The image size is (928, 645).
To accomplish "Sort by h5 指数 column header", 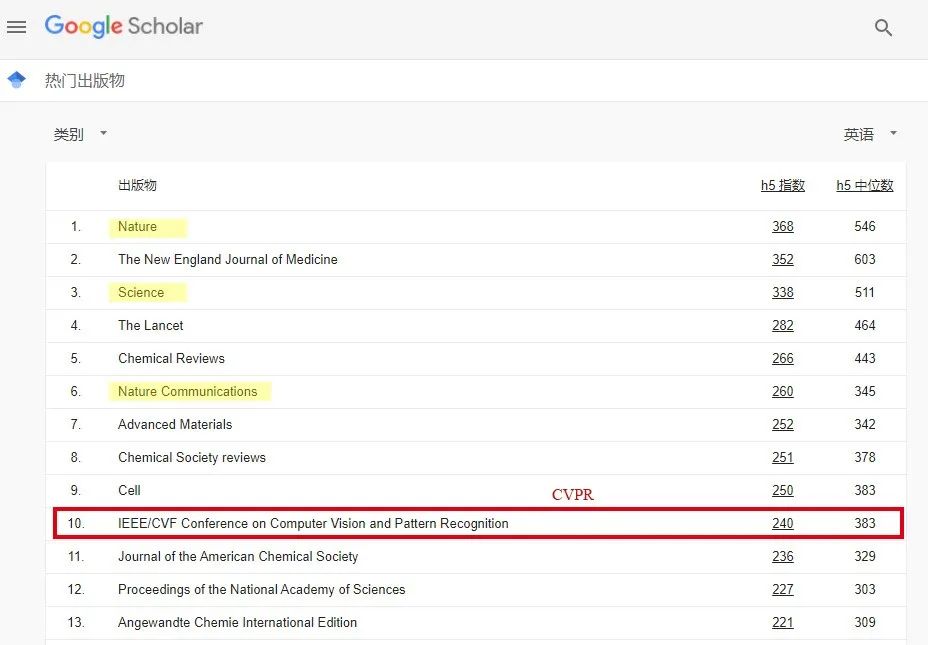I will coord(782,185).
